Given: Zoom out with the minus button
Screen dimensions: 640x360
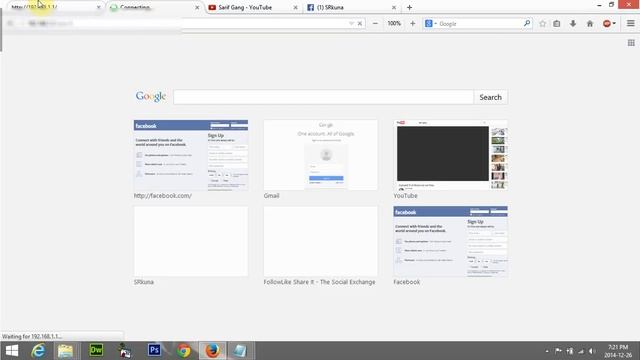Looking at the screenshot, I should 375,24.
